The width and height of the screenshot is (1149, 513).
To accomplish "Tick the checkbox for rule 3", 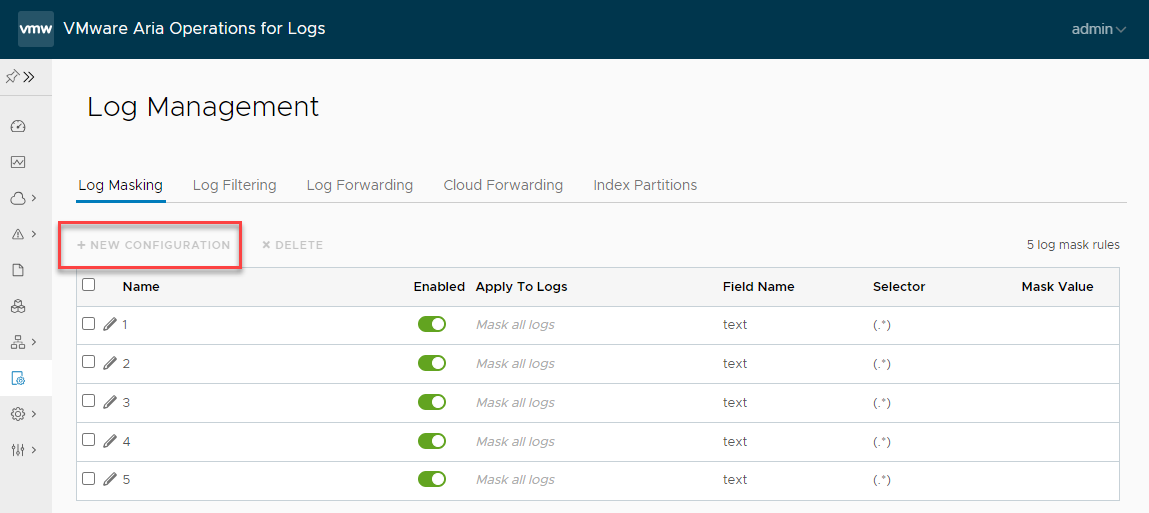I will [x=89, y=401].
